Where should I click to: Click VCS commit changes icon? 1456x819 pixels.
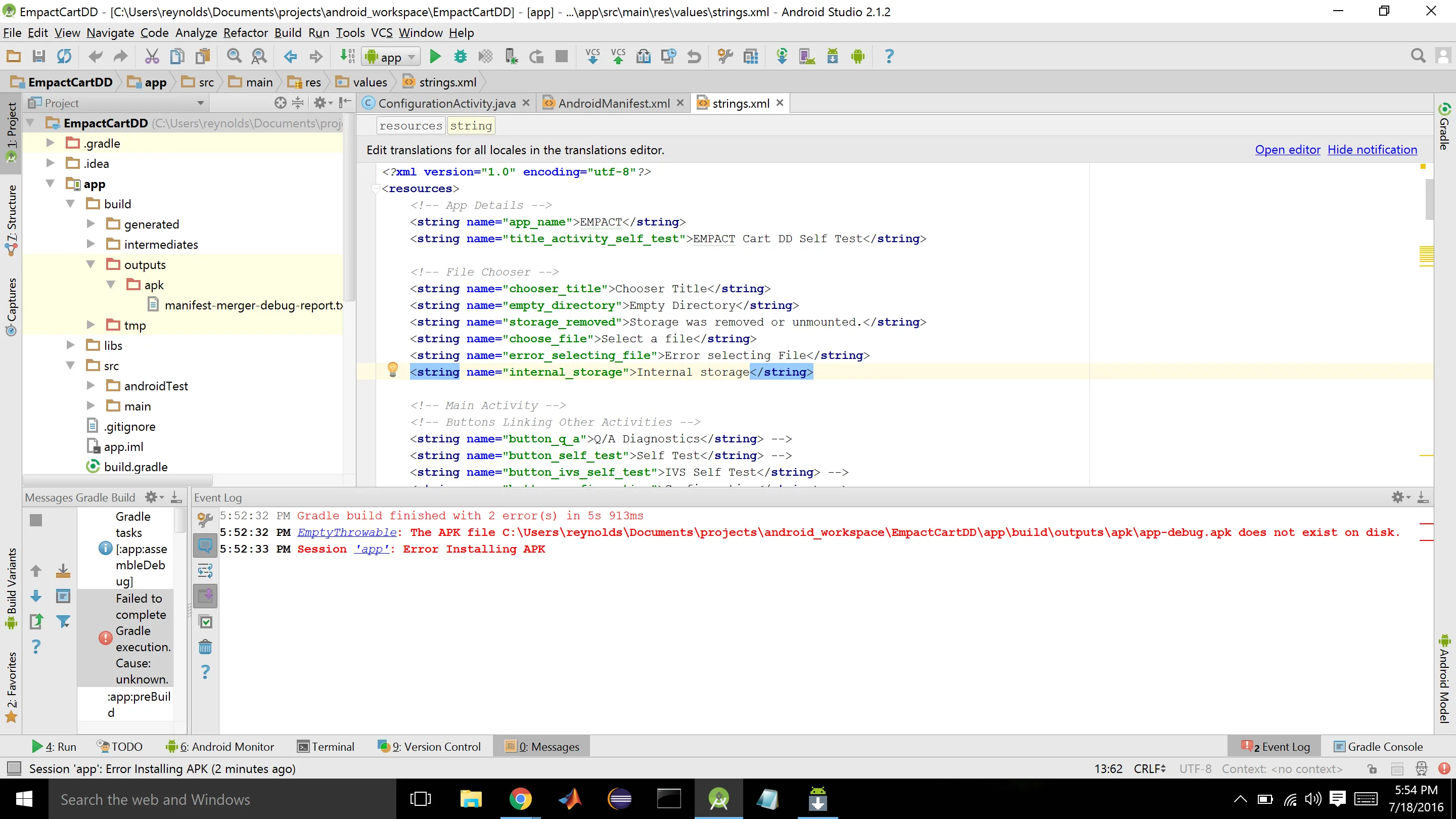pos(618,56)
